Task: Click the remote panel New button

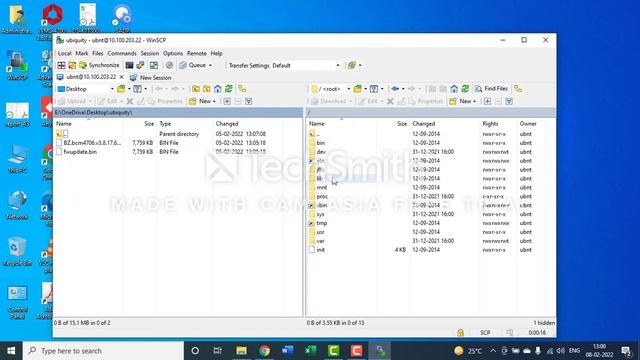Action: [462, 101]
